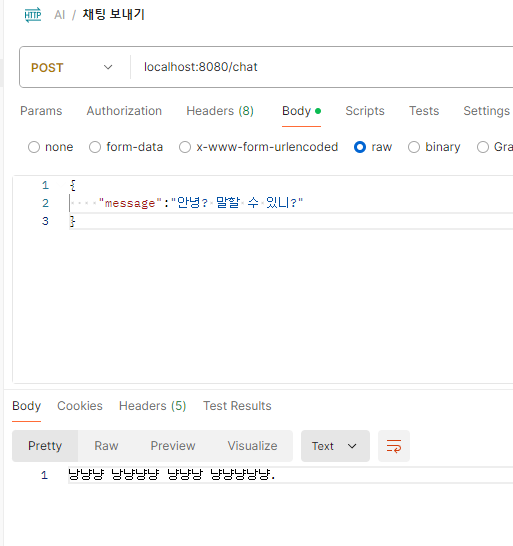Toggle word wrap icon in response toolbar
513x546 pixels.
pyautogui.click(x=394, y=446)
